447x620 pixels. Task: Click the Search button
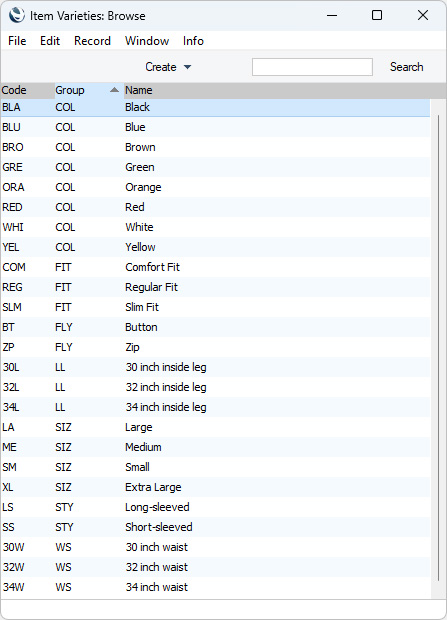406,67
